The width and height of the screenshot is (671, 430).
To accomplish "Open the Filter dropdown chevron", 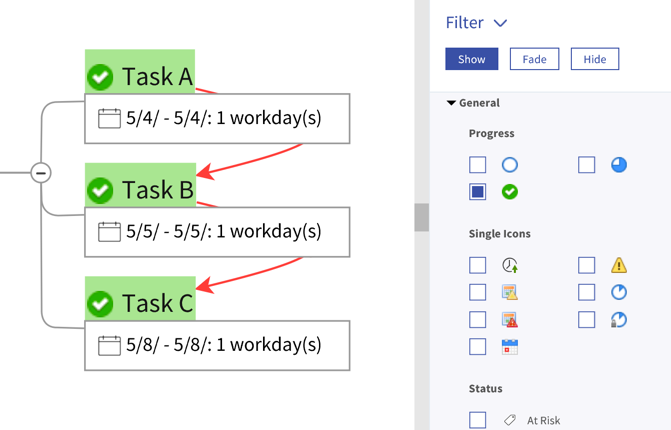I will point(501,23).
